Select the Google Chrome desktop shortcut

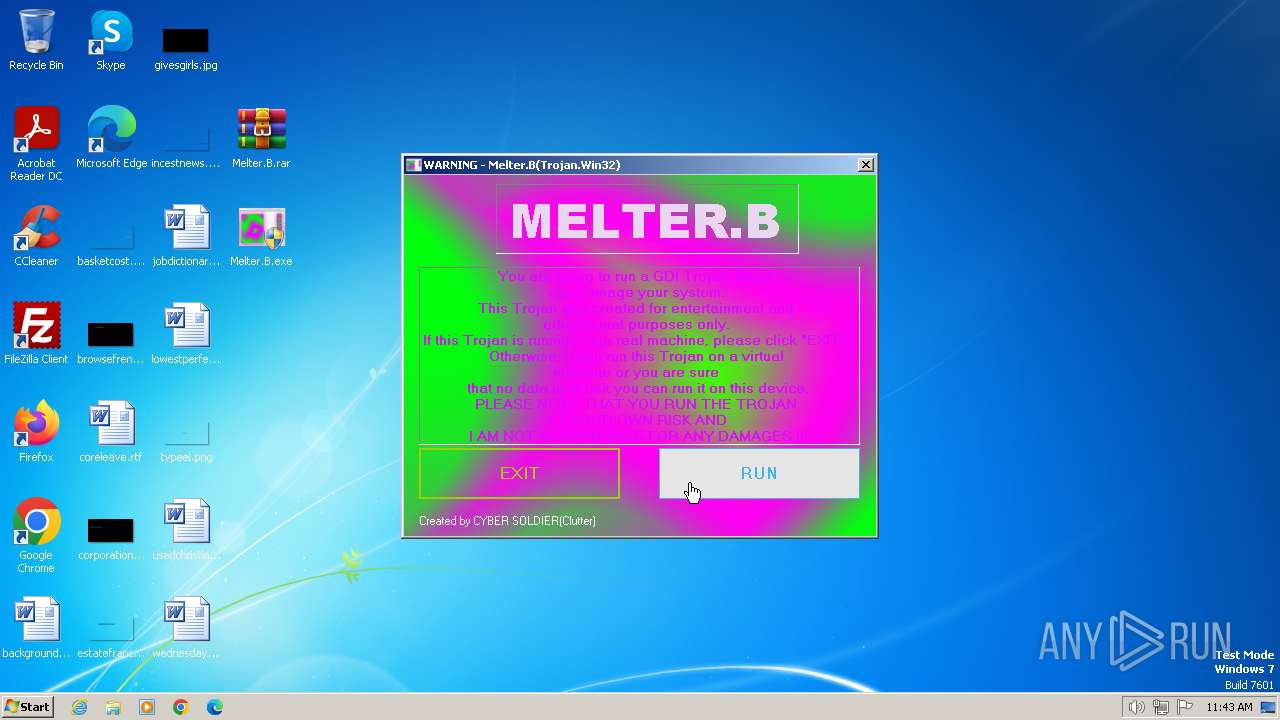click(x=36, y=536)
